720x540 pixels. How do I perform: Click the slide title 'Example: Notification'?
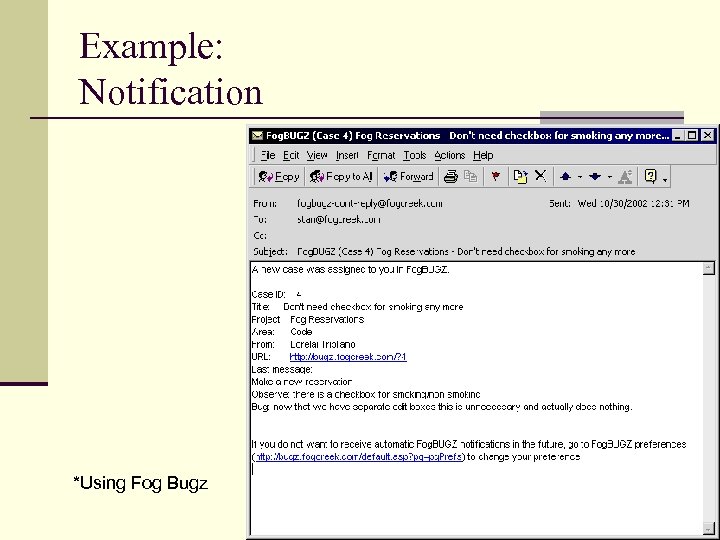tap(171, 69)
